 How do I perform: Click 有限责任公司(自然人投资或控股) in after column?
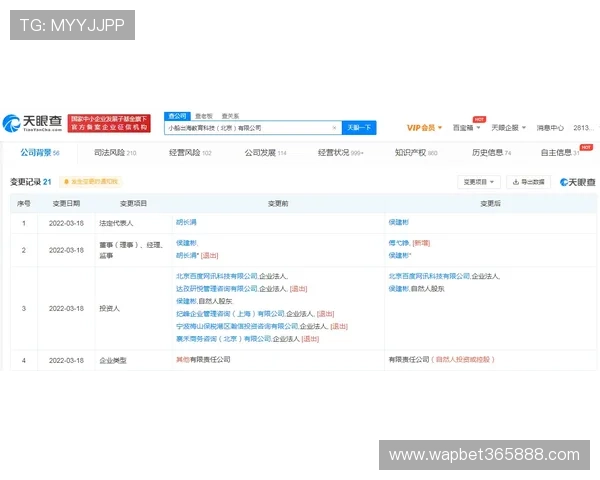pyautogui.click(x=442, y=359)
